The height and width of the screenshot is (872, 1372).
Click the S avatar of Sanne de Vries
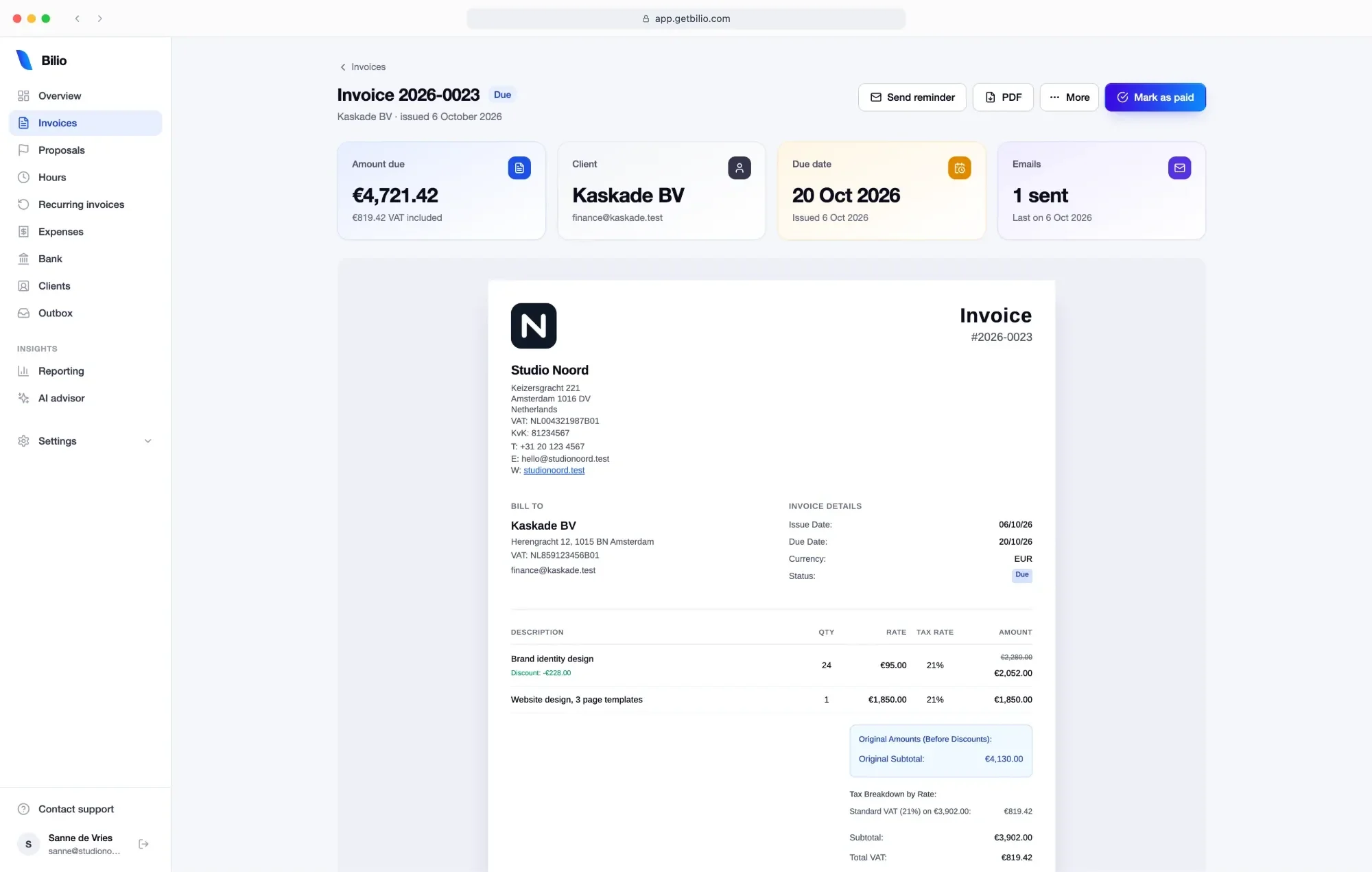[28, 844]
